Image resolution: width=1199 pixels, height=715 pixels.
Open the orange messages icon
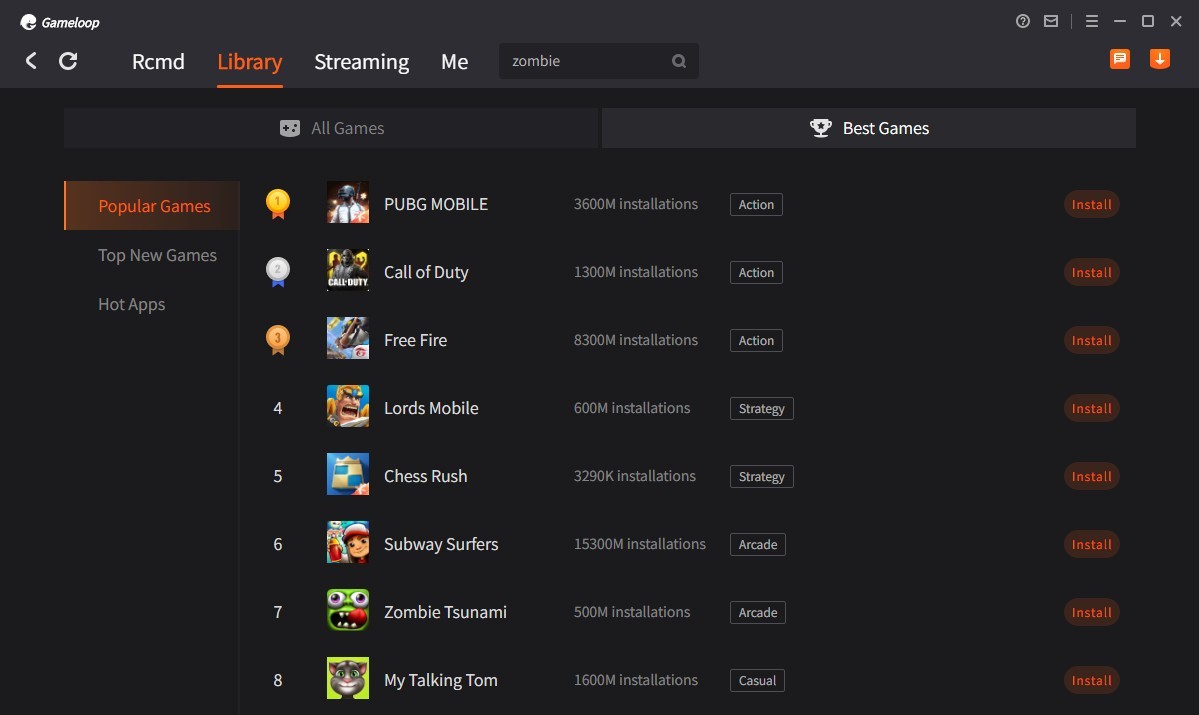pyautogui.click(x=1120, y=59)
